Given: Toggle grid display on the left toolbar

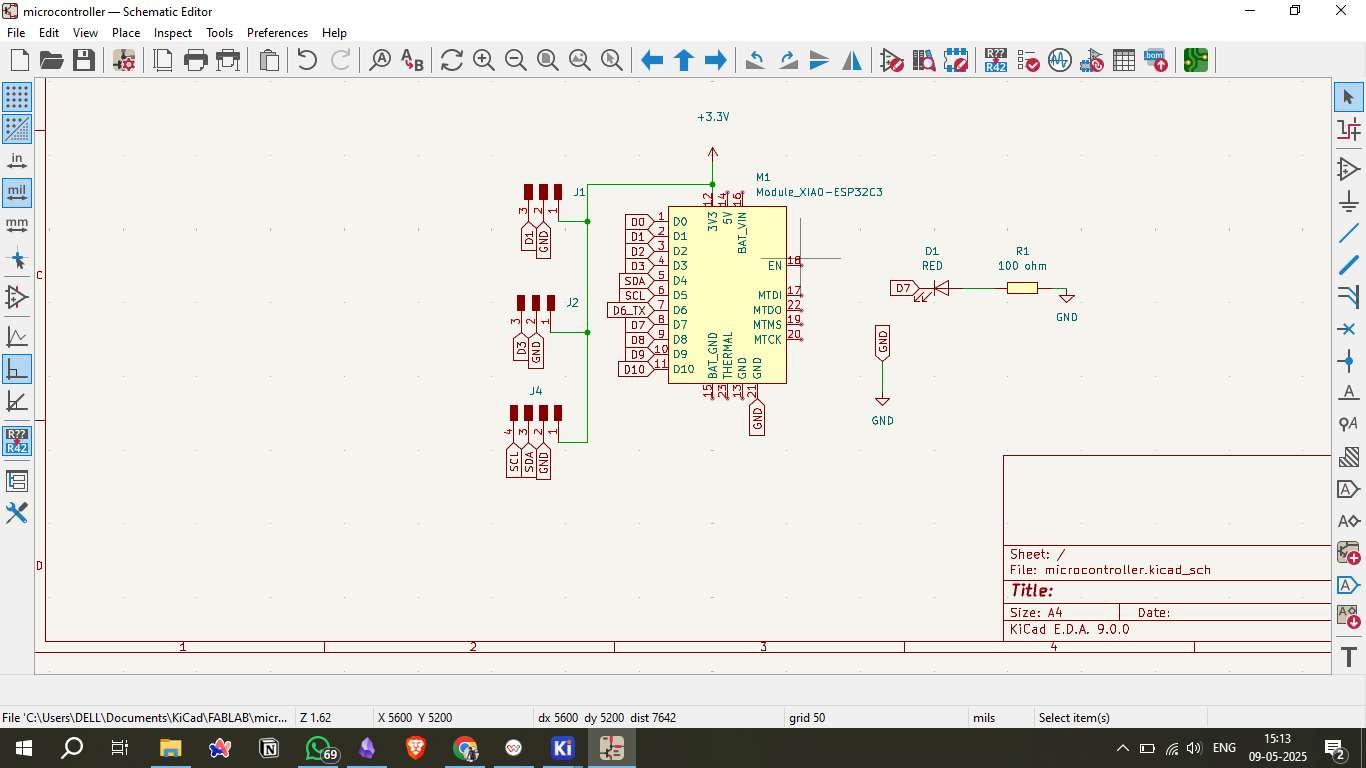Looking at the screenshot, I should pyautogui.click(x=17, y=97).
